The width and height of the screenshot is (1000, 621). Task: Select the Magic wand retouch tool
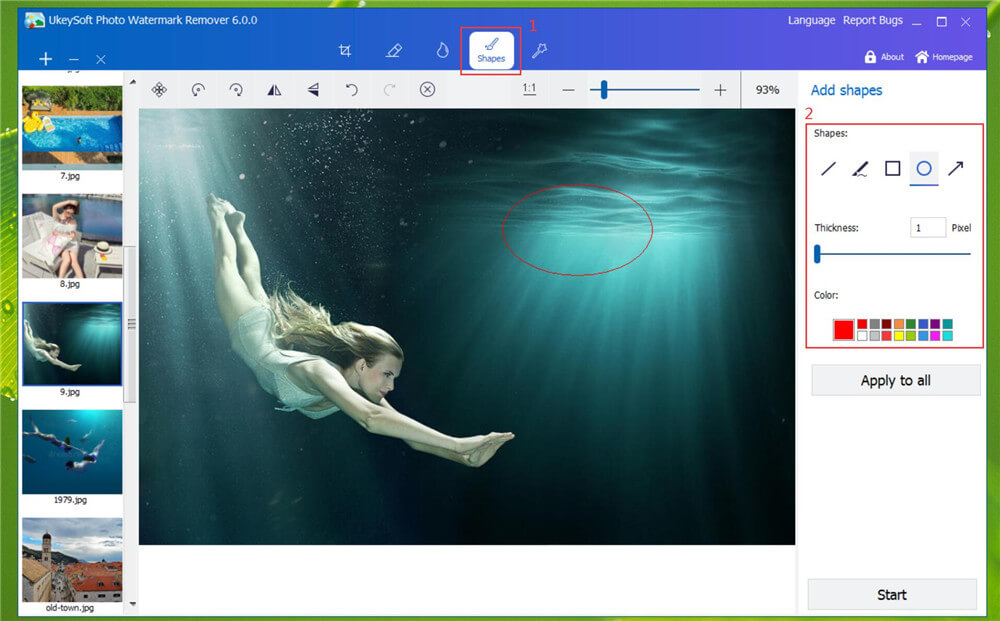538,49
